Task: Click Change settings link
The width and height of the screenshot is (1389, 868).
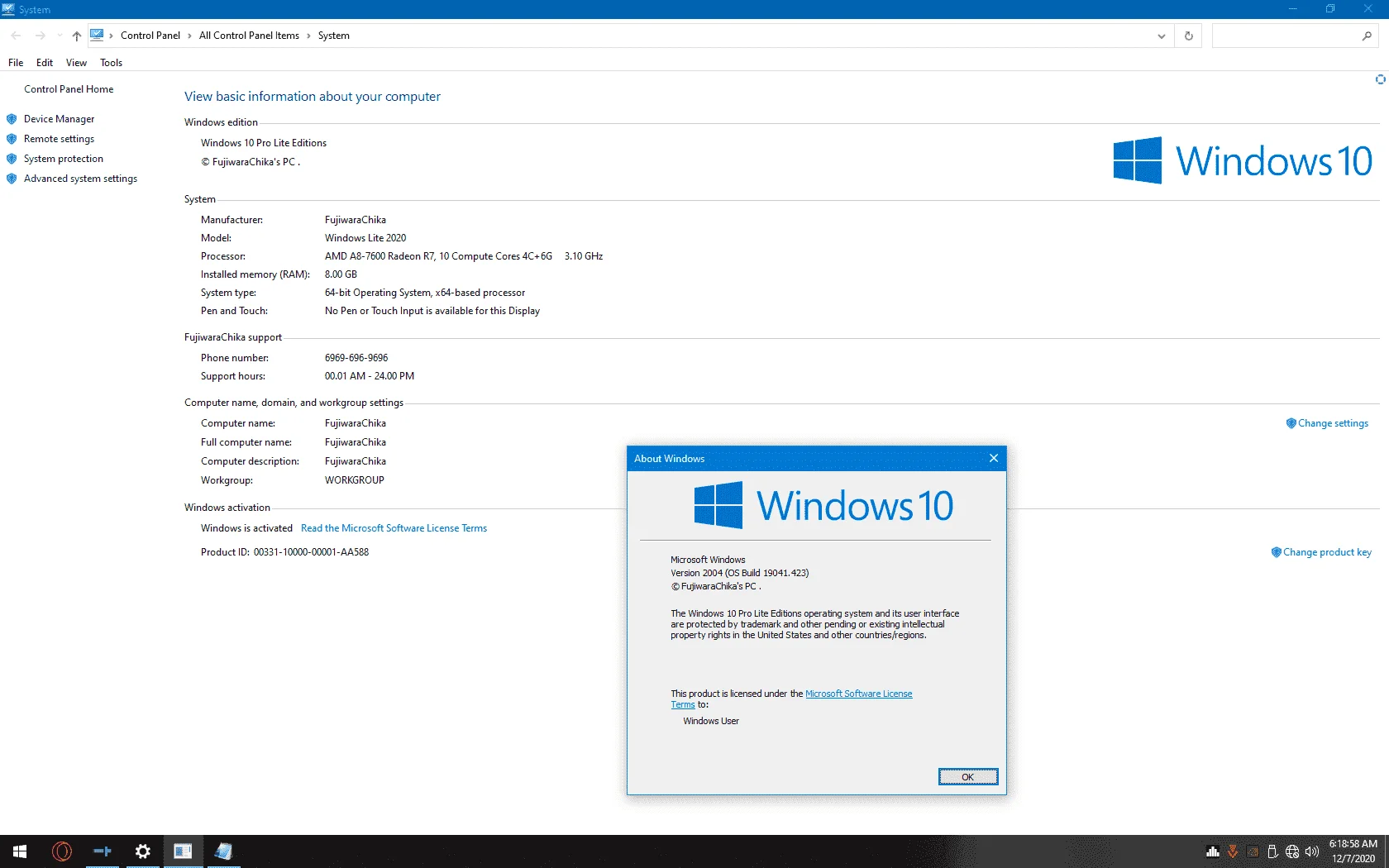Action: point(1333,423)
